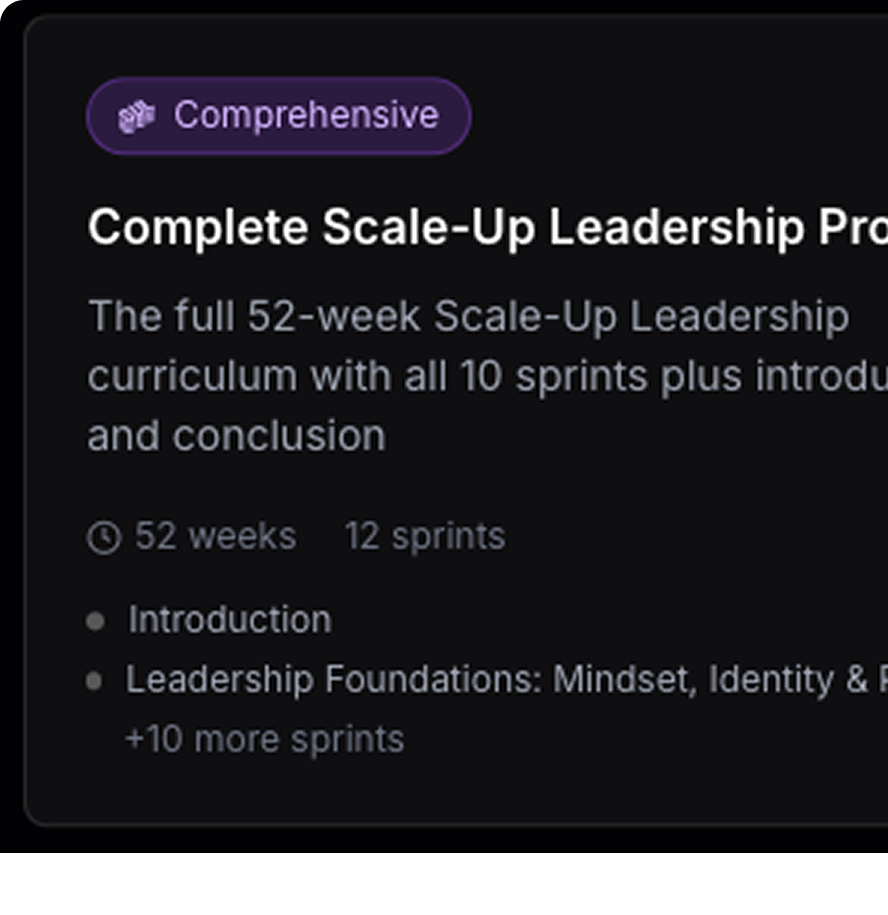Click the boxes icon in the Comprehensive badge

[x=136, y=116]
